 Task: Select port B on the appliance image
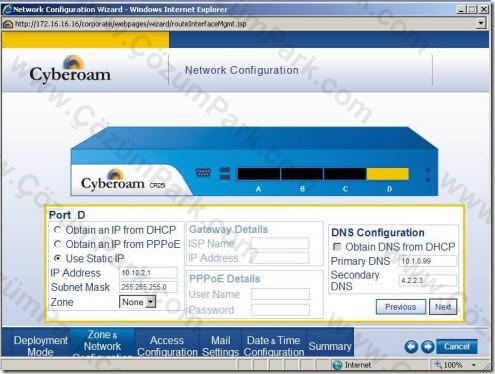coord(302,174)
